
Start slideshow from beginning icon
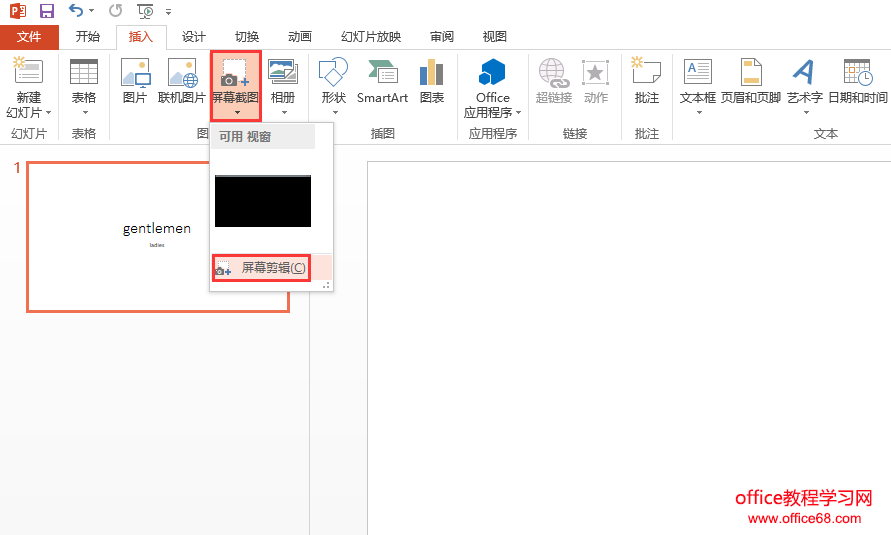coord(145,11)
